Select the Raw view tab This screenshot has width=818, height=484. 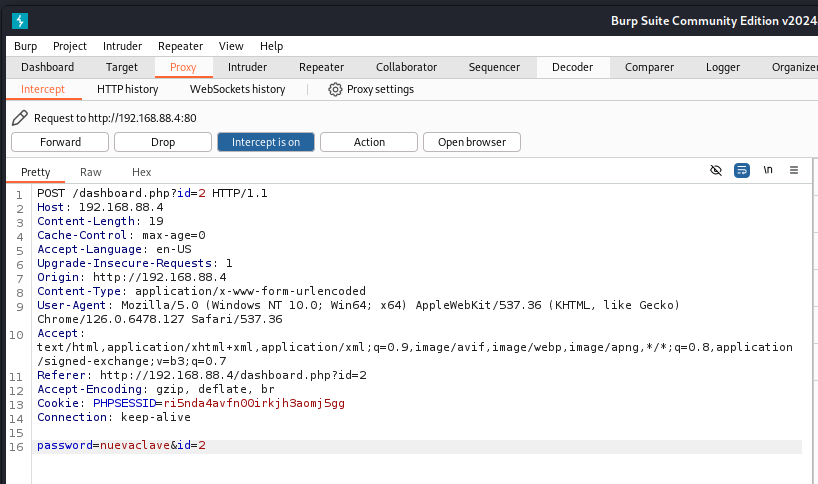(x=91, y=172)
